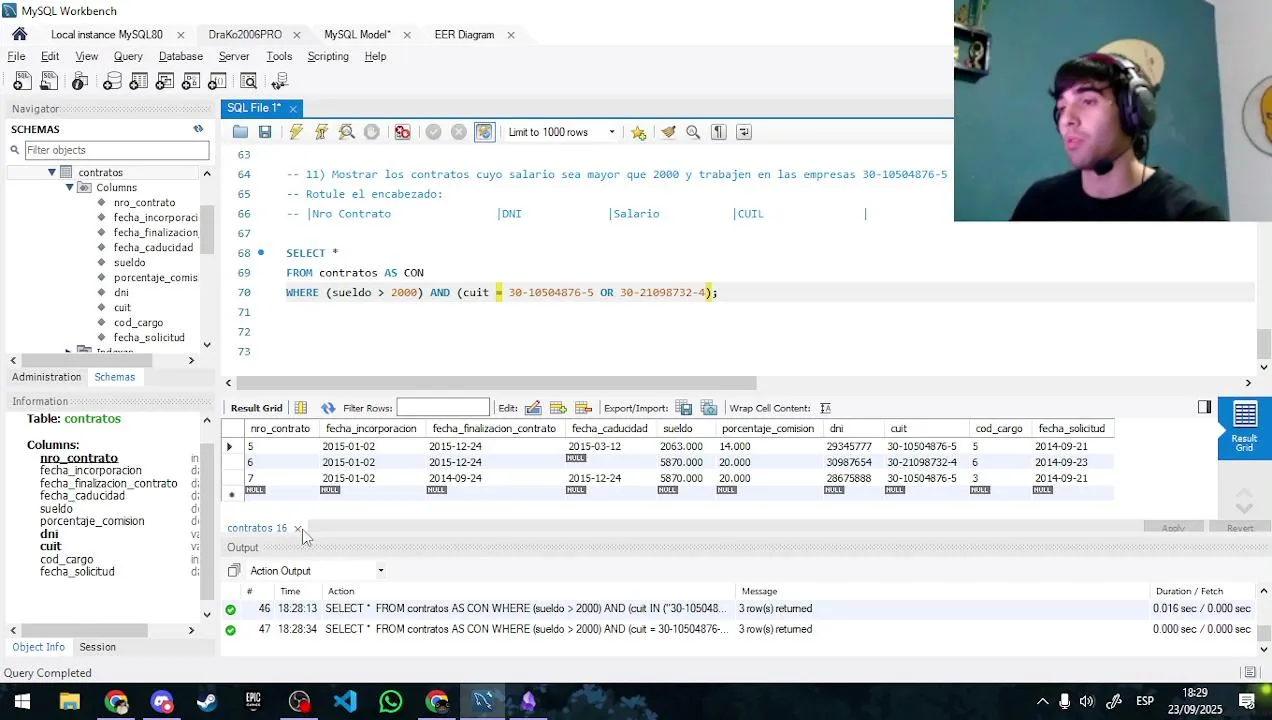
Task: Create a new view icon
Action: [164, 81]
